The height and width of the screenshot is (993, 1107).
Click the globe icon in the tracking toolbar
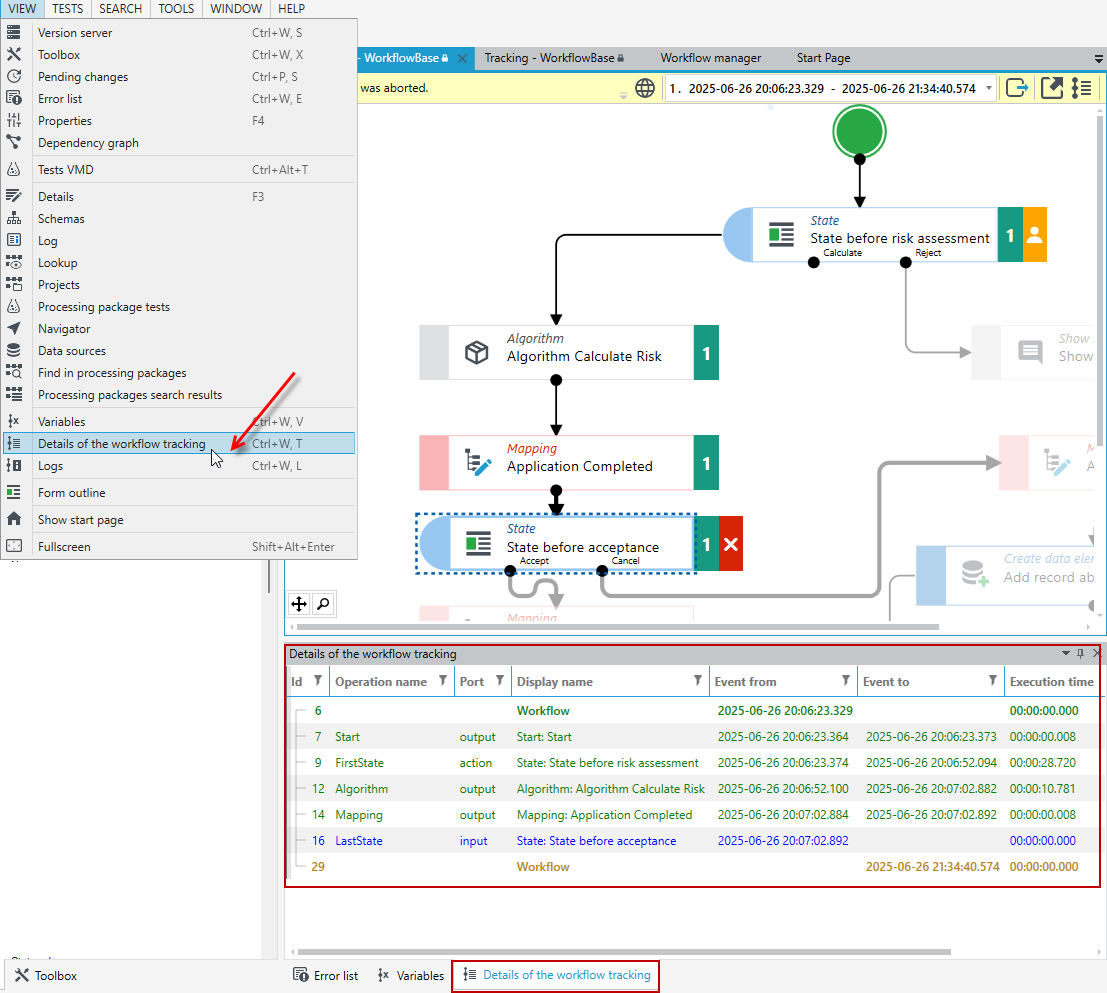[x=645, y=88]
